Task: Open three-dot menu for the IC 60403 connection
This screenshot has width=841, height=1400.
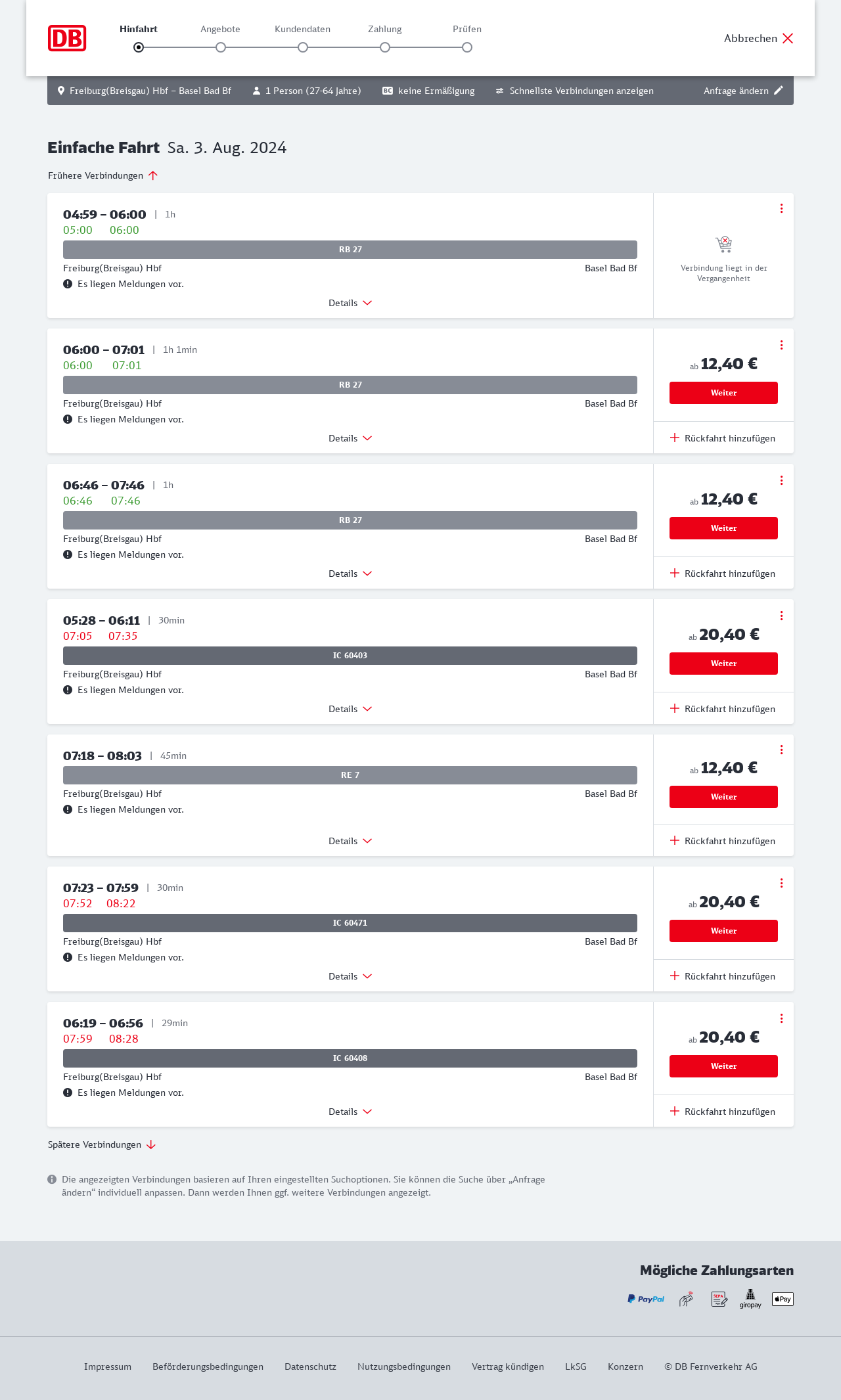Action: tap(781, 616)
